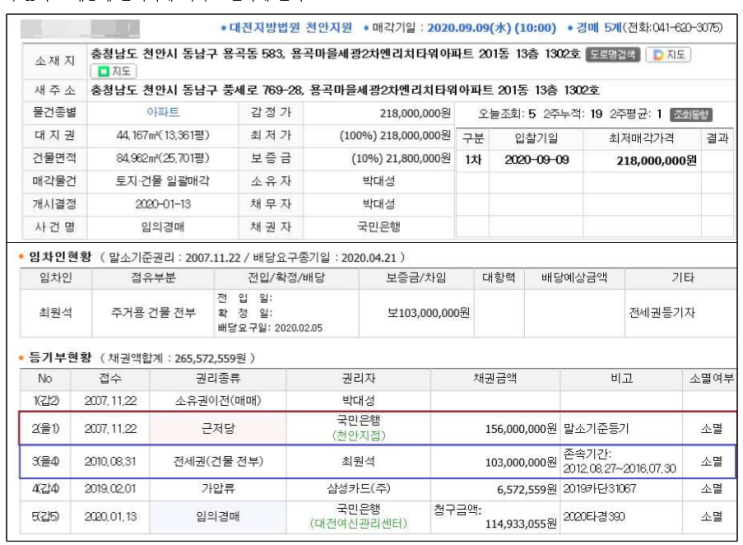
Task: Select the claimed amount 114,933,055원
Action: pos(521,524)
